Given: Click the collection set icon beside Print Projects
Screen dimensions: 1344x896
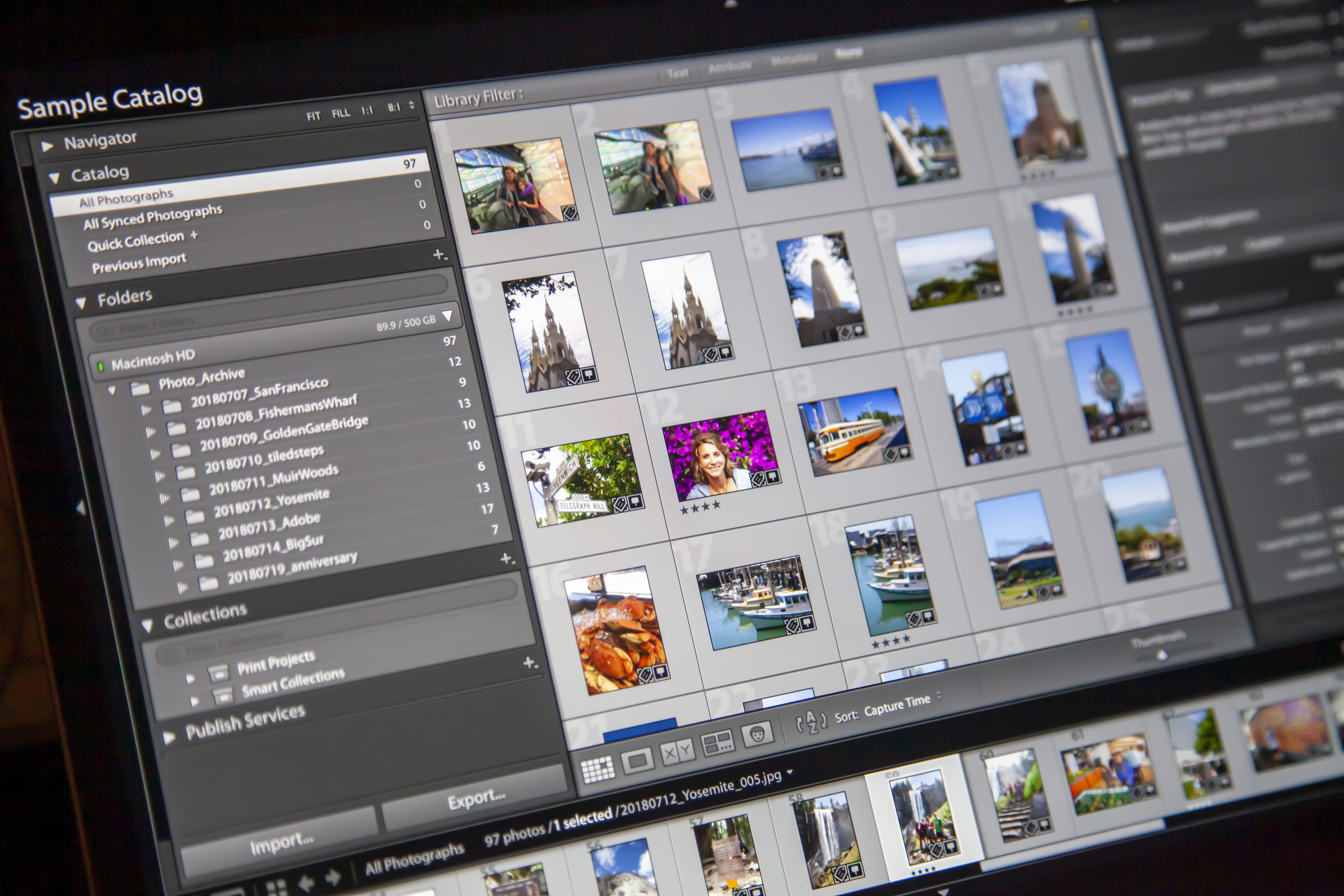Looking at the screenshot, I should pyautogui.click(x=218, y=673).
